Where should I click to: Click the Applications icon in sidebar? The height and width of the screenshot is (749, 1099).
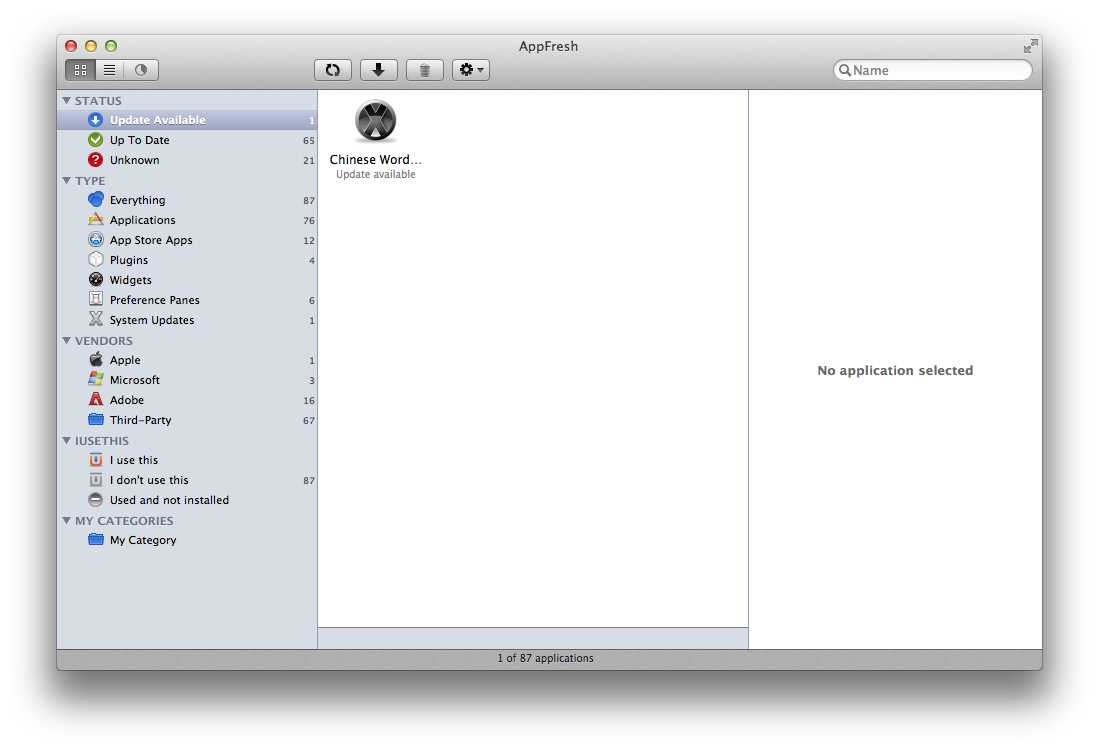[x=96, y=219]
